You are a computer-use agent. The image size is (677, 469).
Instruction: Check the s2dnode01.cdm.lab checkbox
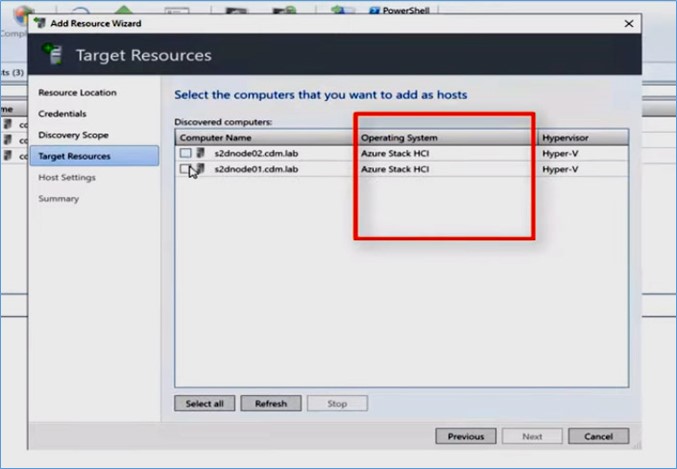point(185,169)
